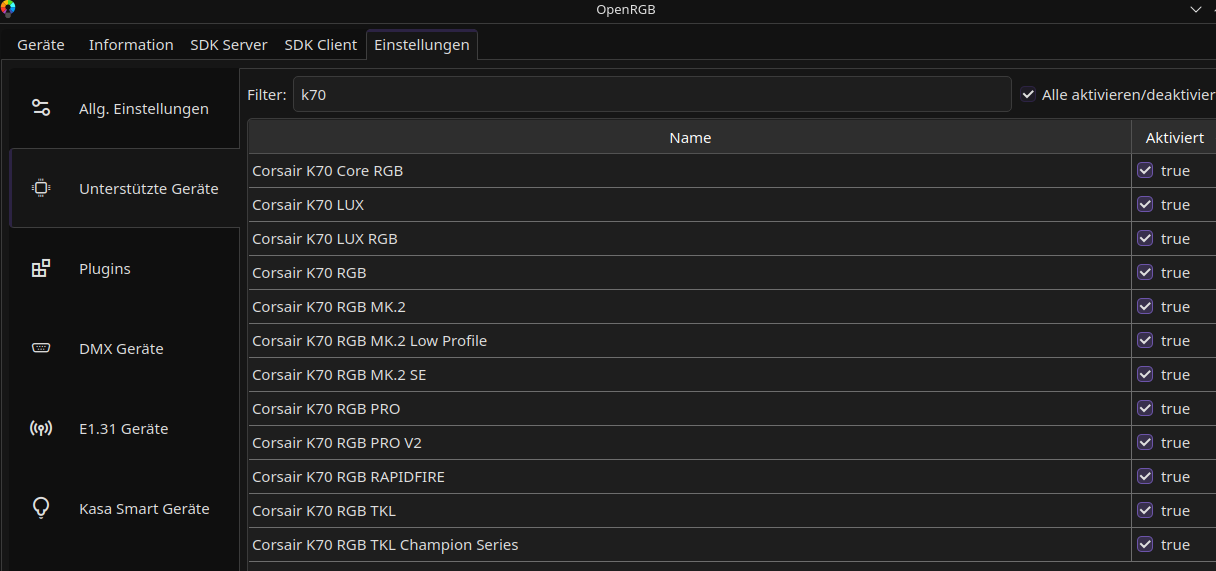1216x571 pixels.
Task: Toggle Corsair K70 RGB RAPIDFIRE checkbox
Action: (1146, 476)
